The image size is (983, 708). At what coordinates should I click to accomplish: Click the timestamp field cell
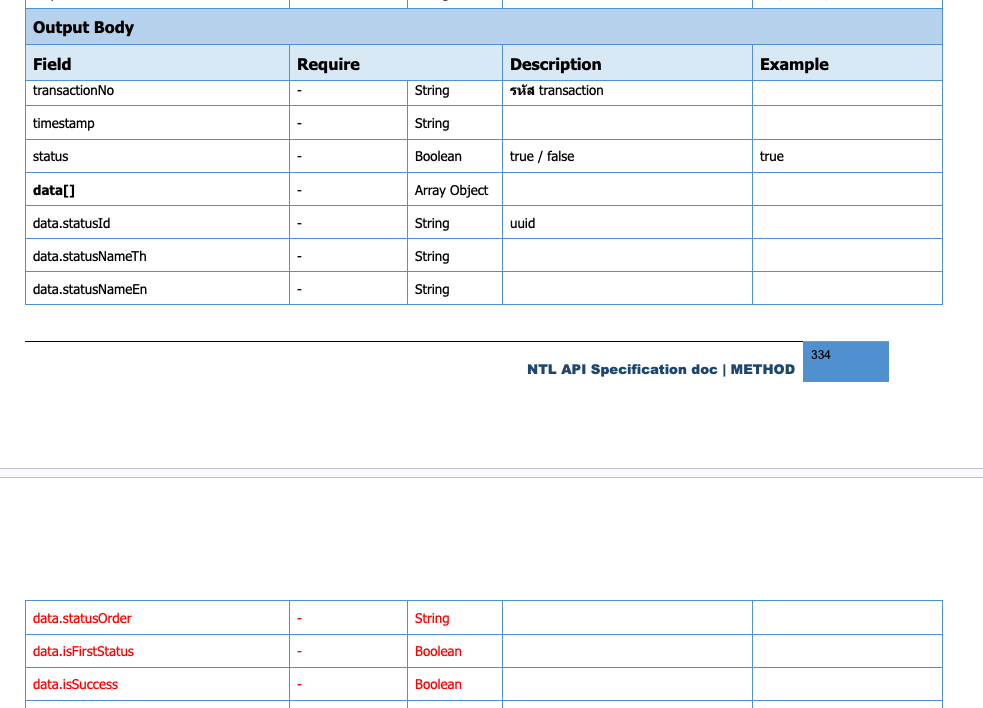[64, 124]
